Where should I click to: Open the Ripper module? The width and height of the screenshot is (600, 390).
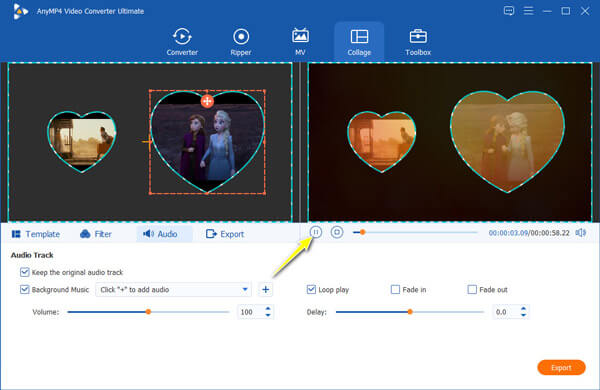(x=241, y=42)
